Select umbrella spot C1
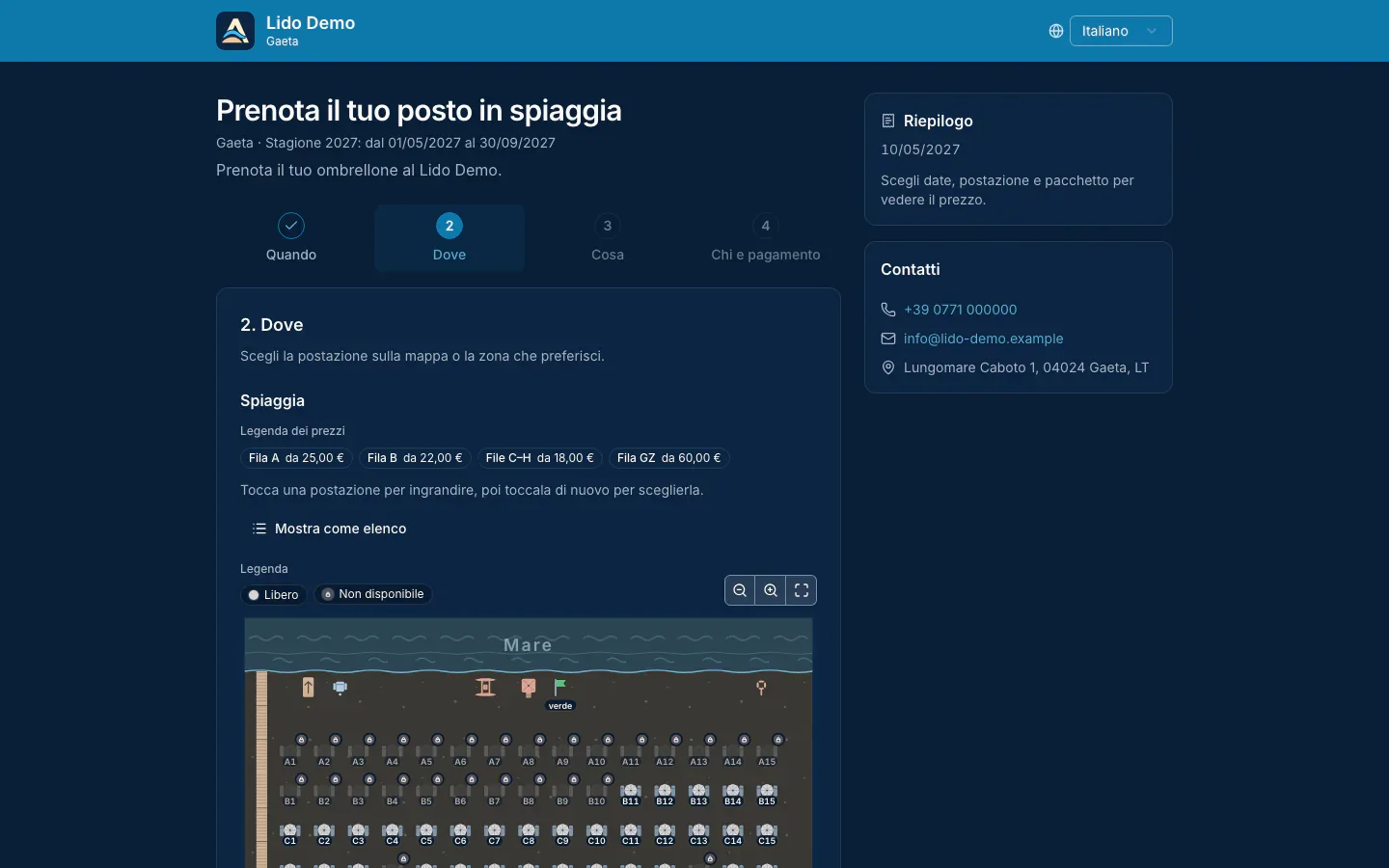This screenshot has height=868, width=1389. click(289, 834)
